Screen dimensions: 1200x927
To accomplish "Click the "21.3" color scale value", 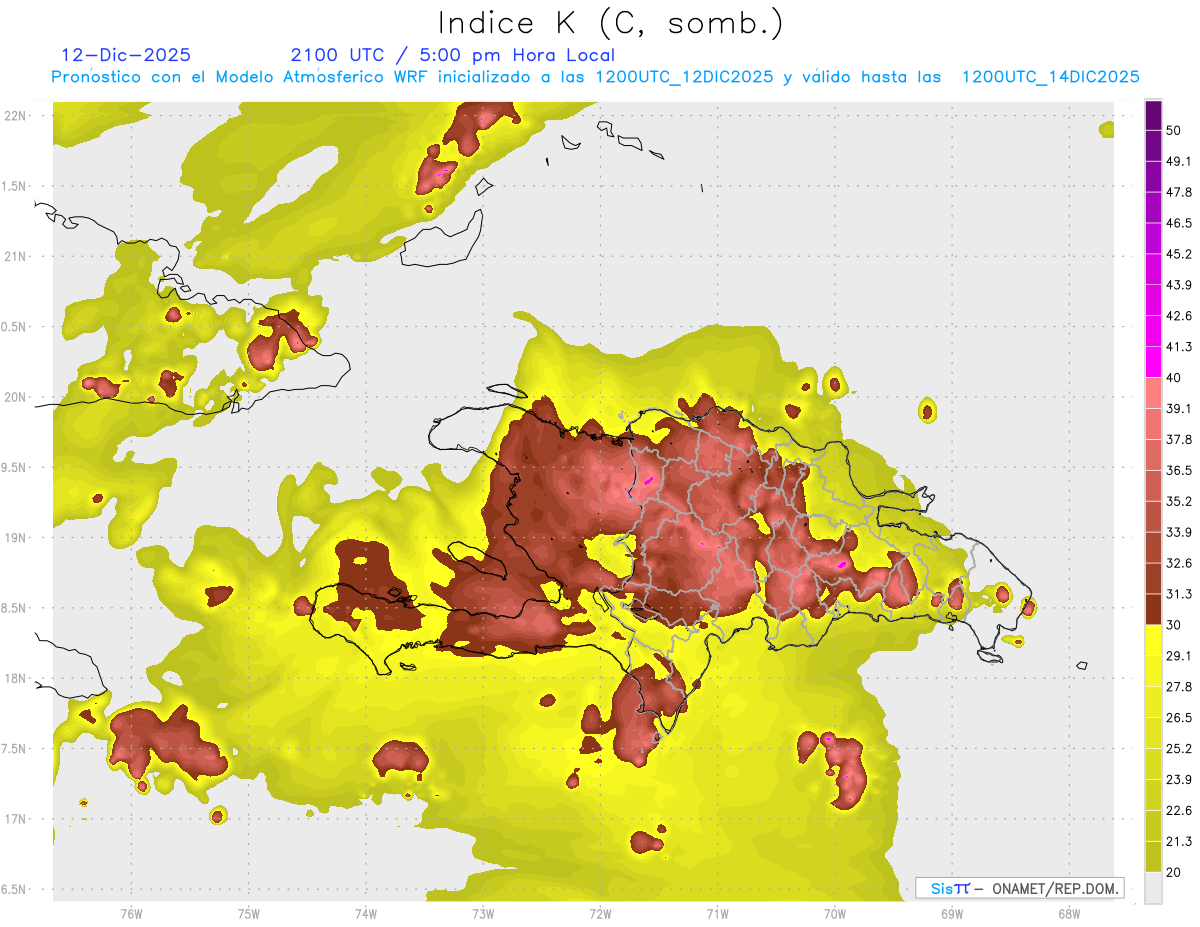I will pyautogui.click(x=1179, y=842).
